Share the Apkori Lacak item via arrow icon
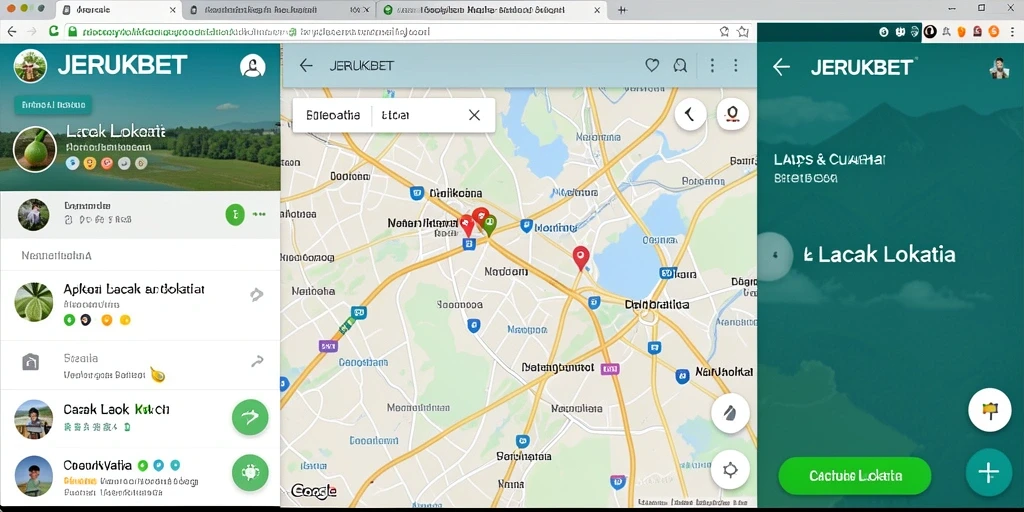 point(257,295)
